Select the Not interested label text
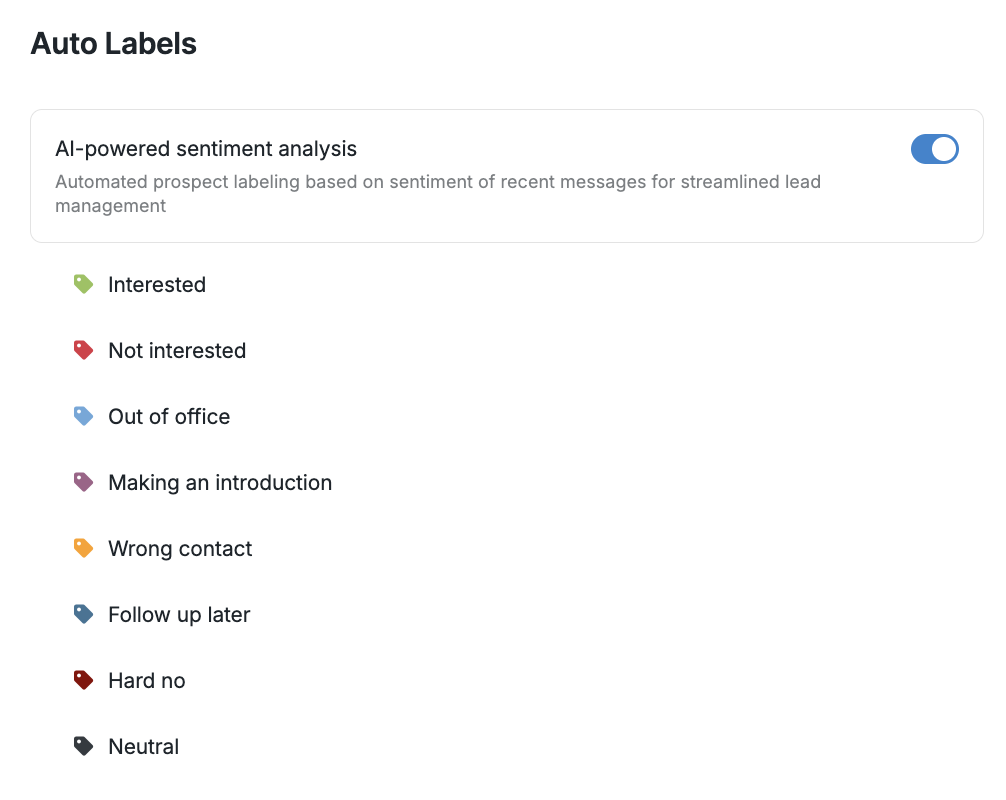 click(x=177, y=351)
